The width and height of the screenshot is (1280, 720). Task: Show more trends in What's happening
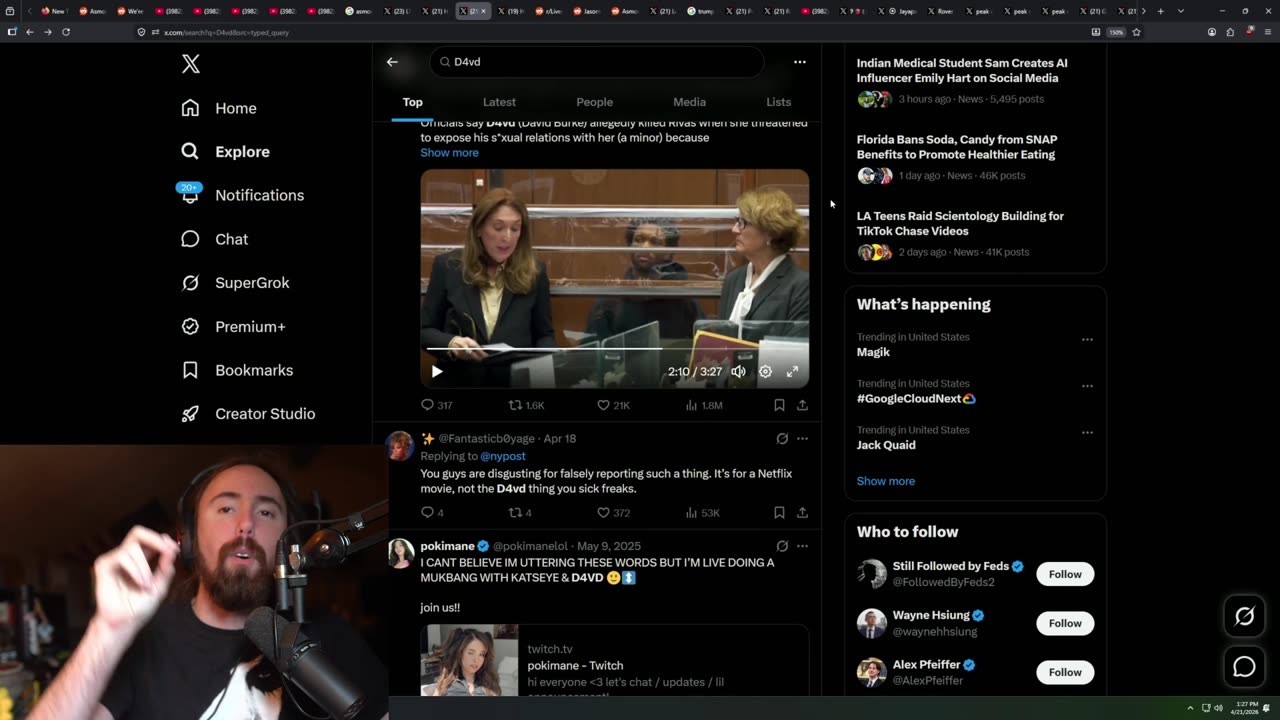click(x=886, y=481)
